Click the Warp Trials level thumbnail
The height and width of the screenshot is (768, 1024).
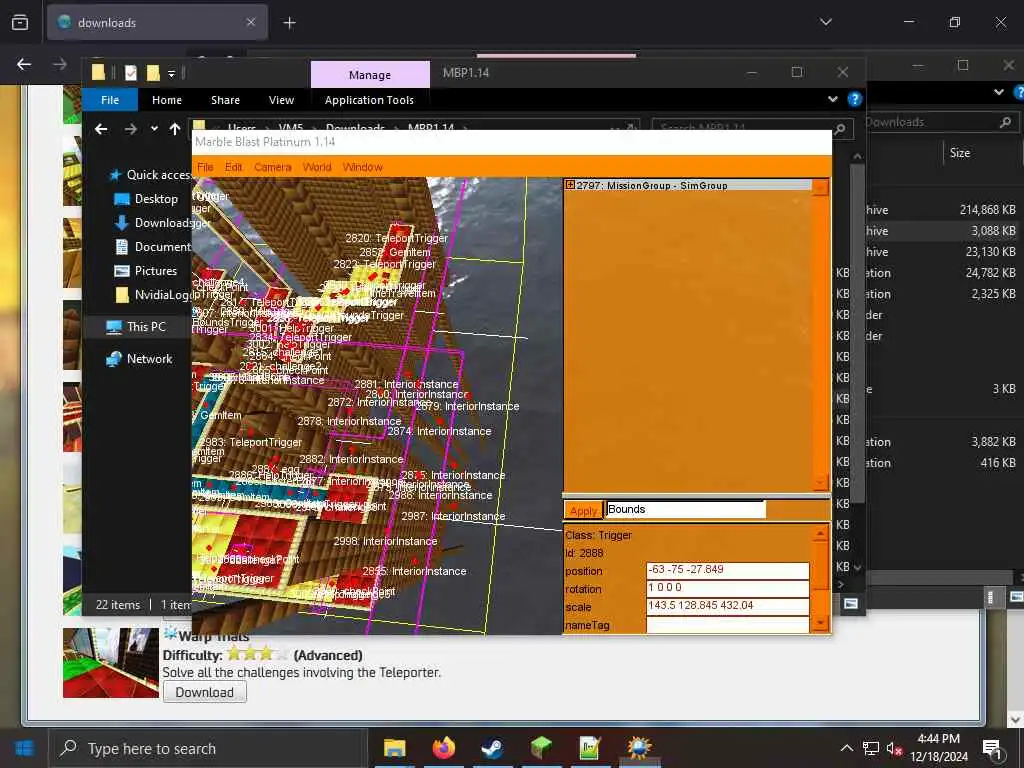[110, 663]
